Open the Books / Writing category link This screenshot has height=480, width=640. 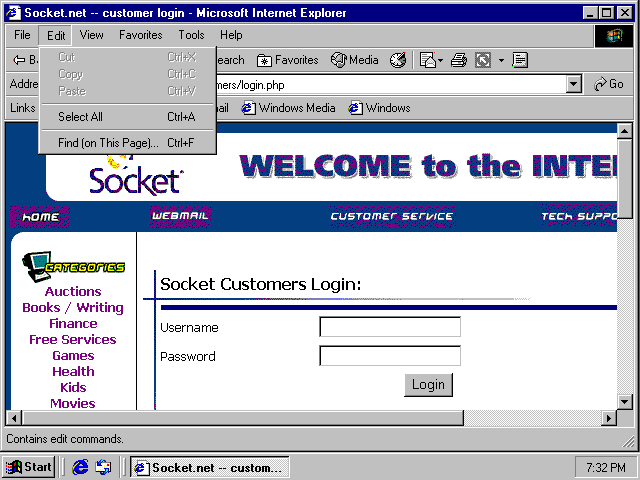tap(73, 307)
